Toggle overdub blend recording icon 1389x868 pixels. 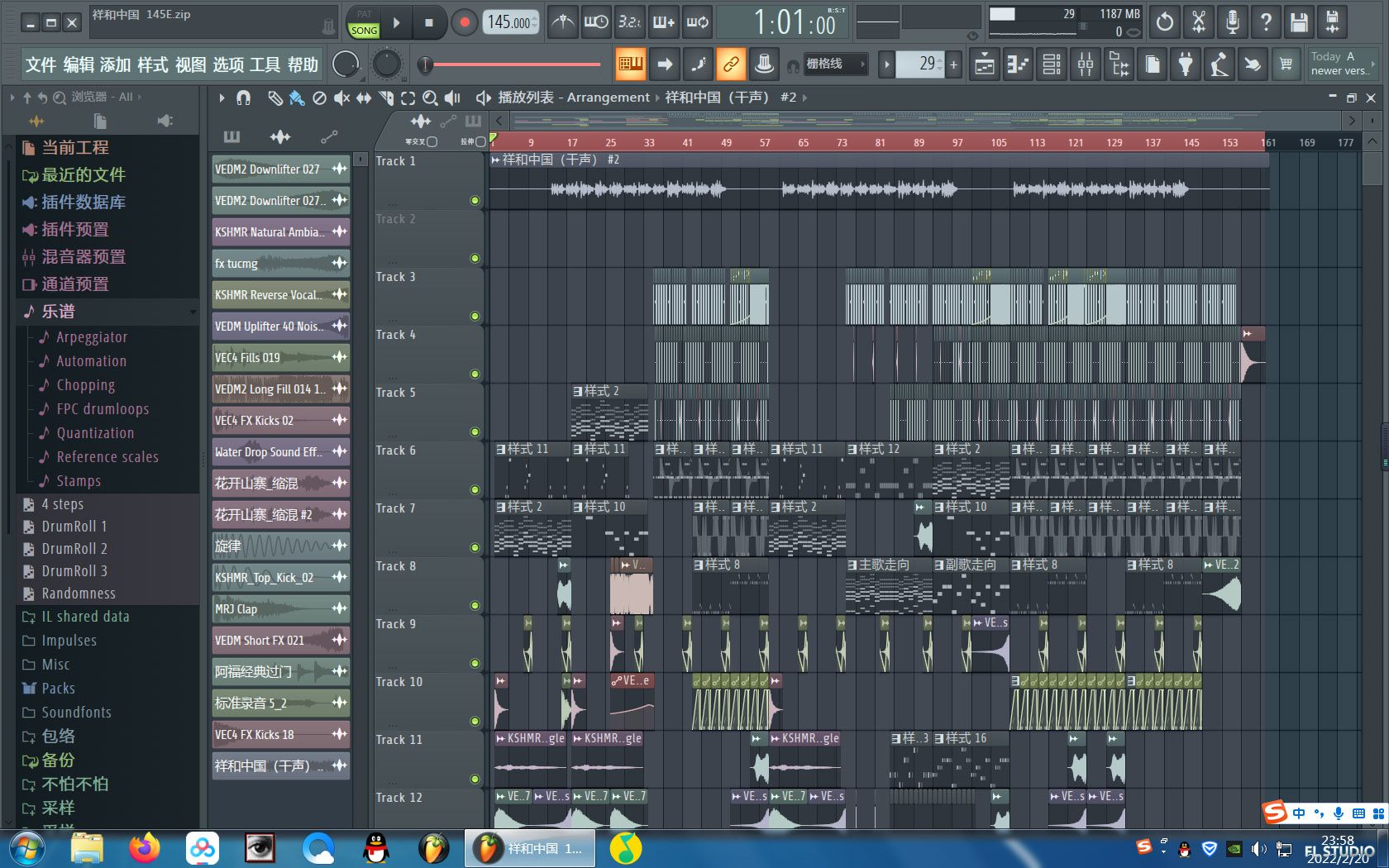tap(663, 22)
